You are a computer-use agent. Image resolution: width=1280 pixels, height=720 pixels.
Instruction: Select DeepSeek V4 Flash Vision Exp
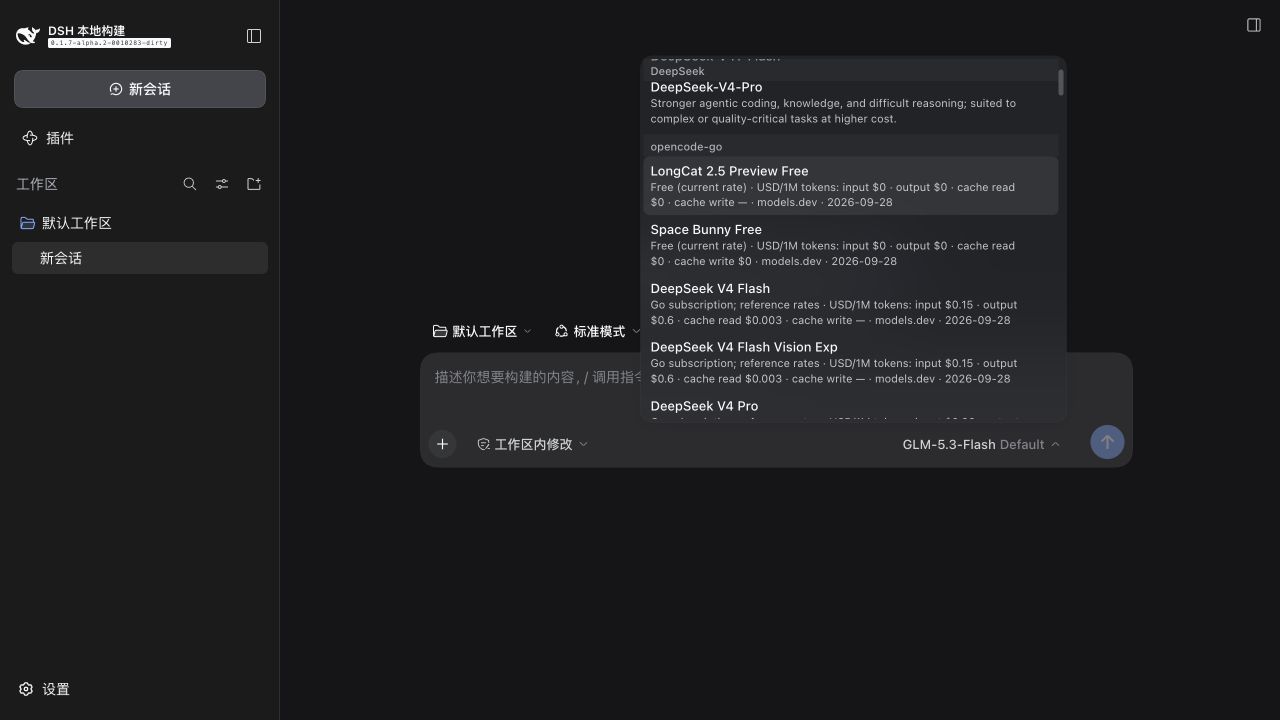coord(851,363)
